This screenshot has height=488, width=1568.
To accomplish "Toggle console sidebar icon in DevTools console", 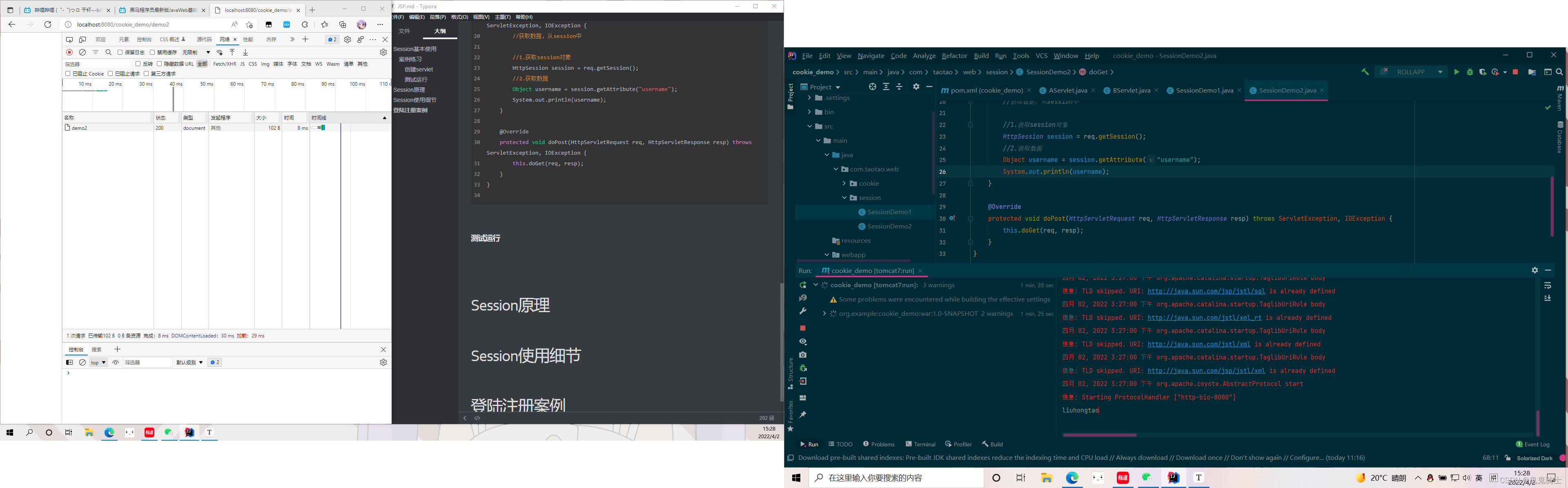I will click(69, 362).
